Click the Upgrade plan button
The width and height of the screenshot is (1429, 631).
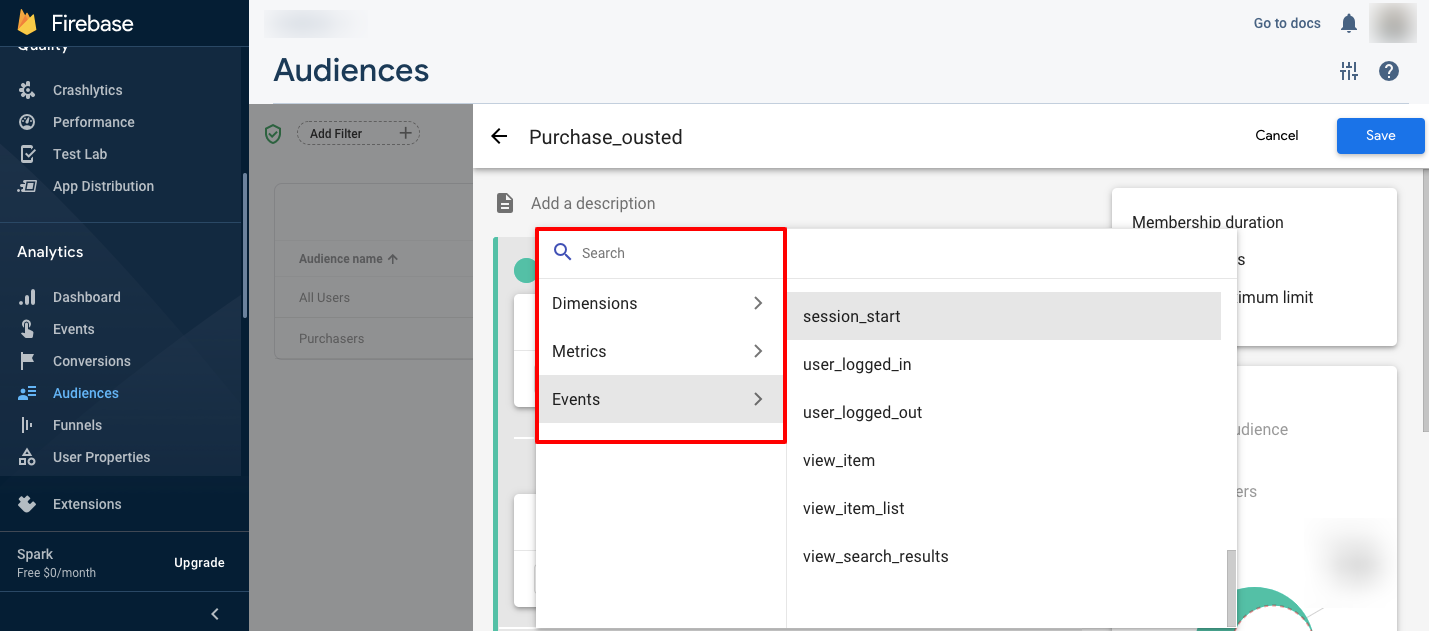click(199, 563)
